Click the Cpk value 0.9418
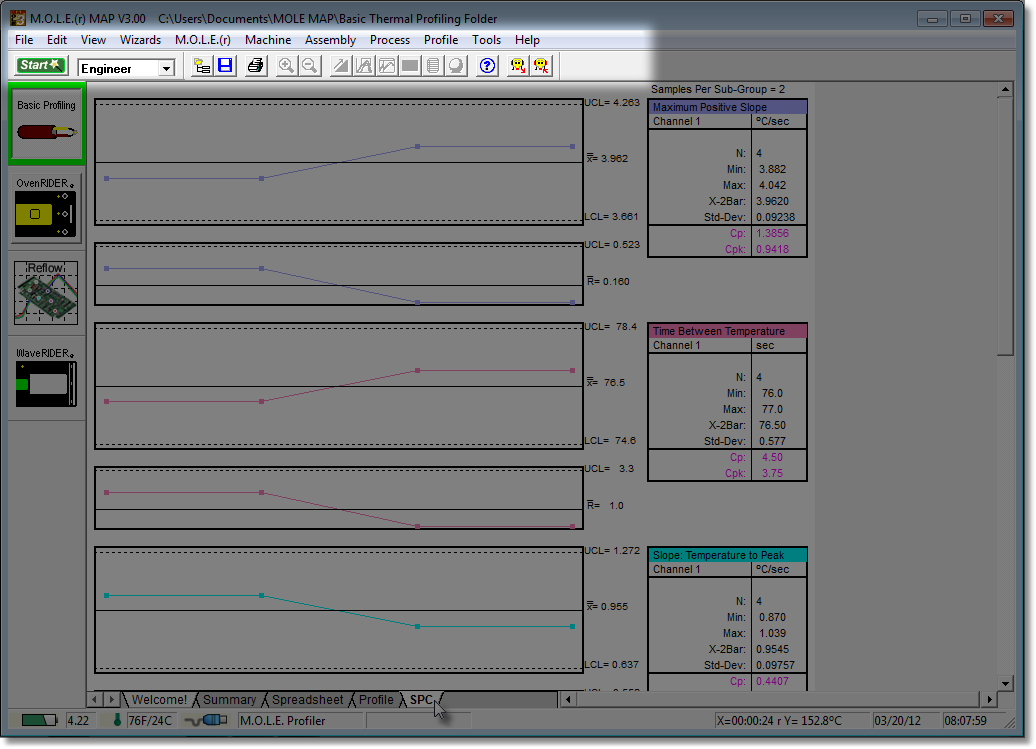The width and height of the screenshot is (1036, 749). [x=772, y=249]
